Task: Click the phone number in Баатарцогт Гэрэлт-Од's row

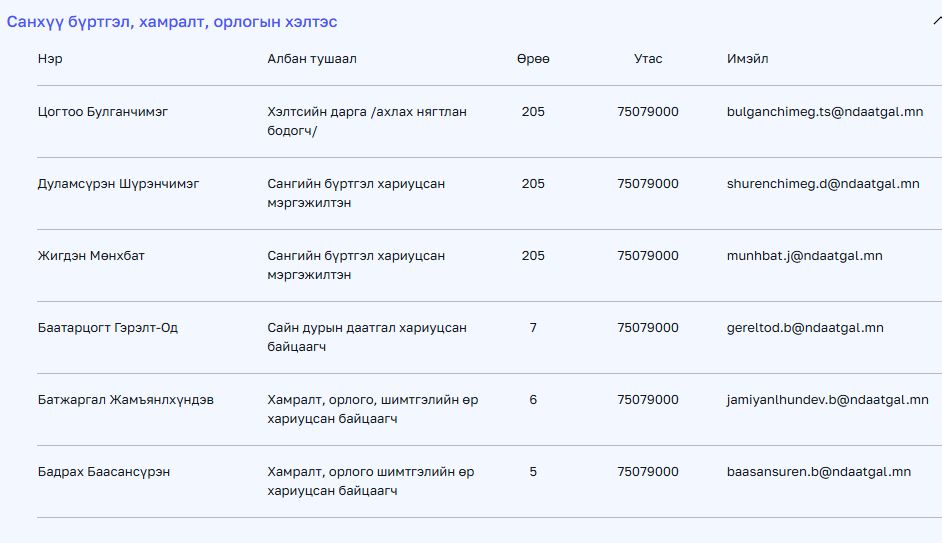Action: 648,328
